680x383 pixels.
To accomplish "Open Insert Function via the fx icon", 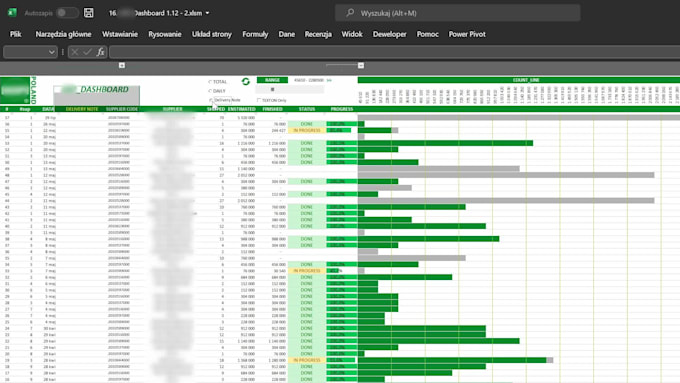I will 101,52.
